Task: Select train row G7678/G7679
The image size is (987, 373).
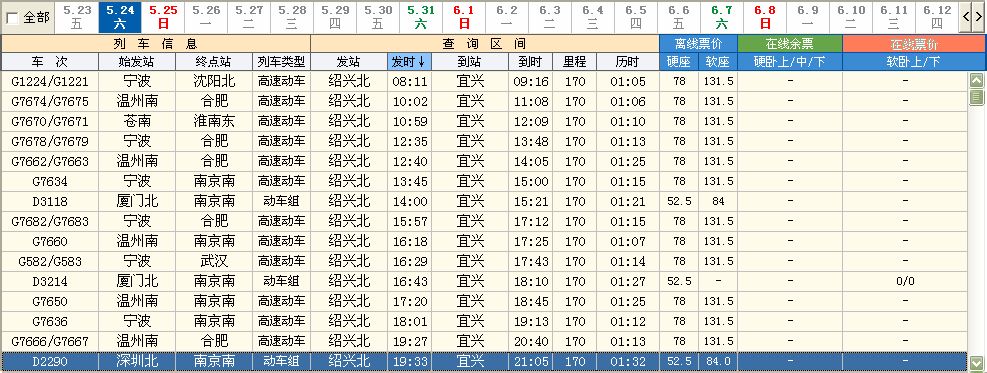Action: tap(484, 141)
